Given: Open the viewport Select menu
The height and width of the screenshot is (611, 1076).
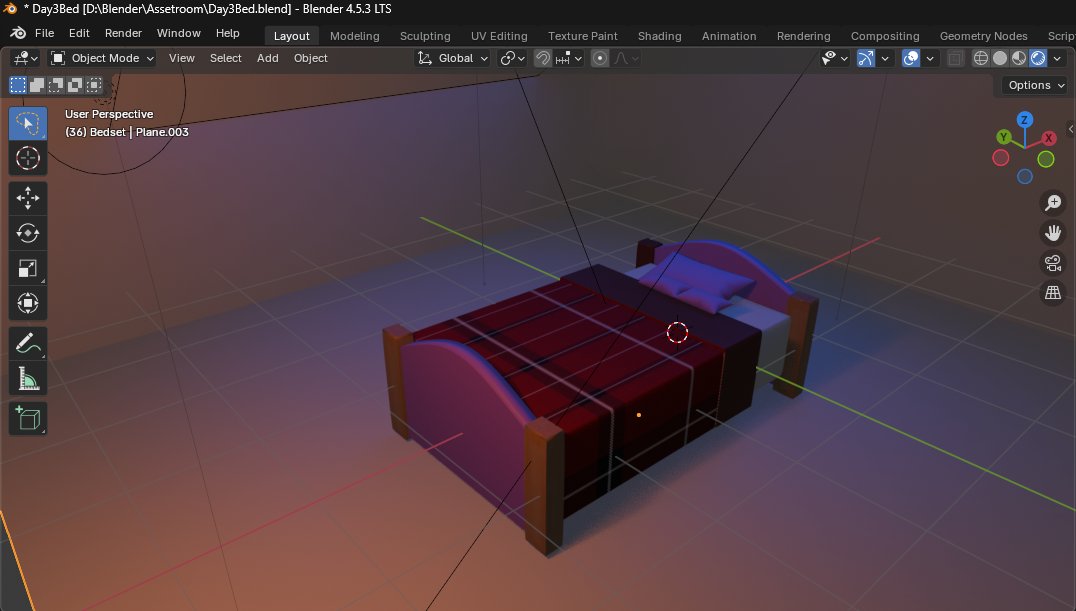Looking at the screenshot, I should click(x=226, y=58).
